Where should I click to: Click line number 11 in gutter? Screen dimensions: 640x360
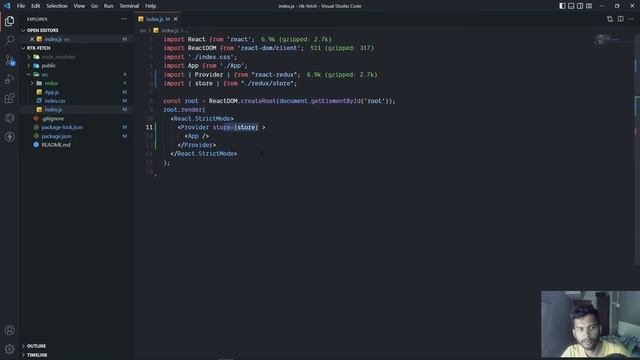(x=149, y=127)
